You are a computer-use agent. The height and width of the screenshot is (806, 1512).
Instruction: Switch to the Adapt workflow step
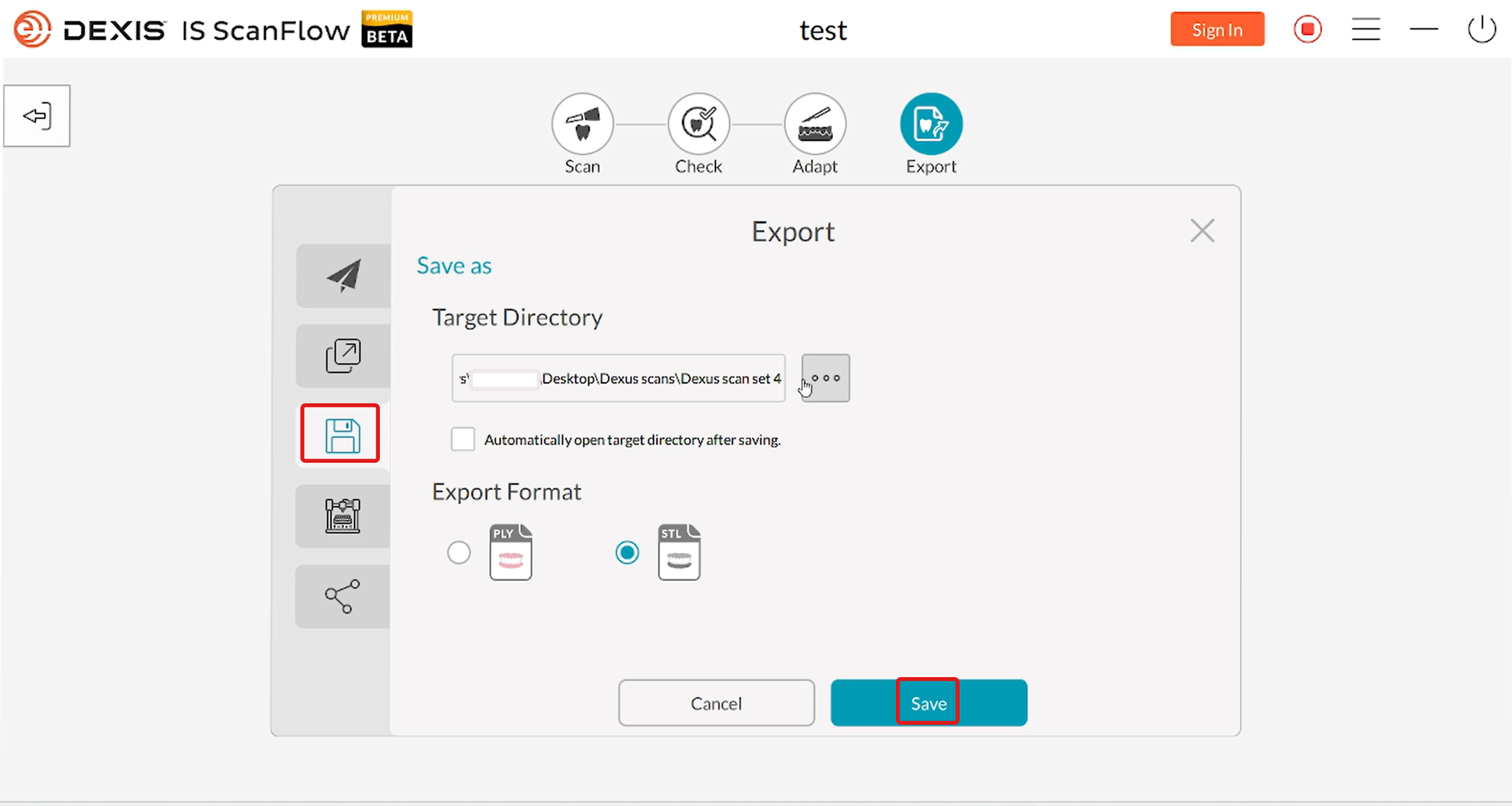(815, 123)
